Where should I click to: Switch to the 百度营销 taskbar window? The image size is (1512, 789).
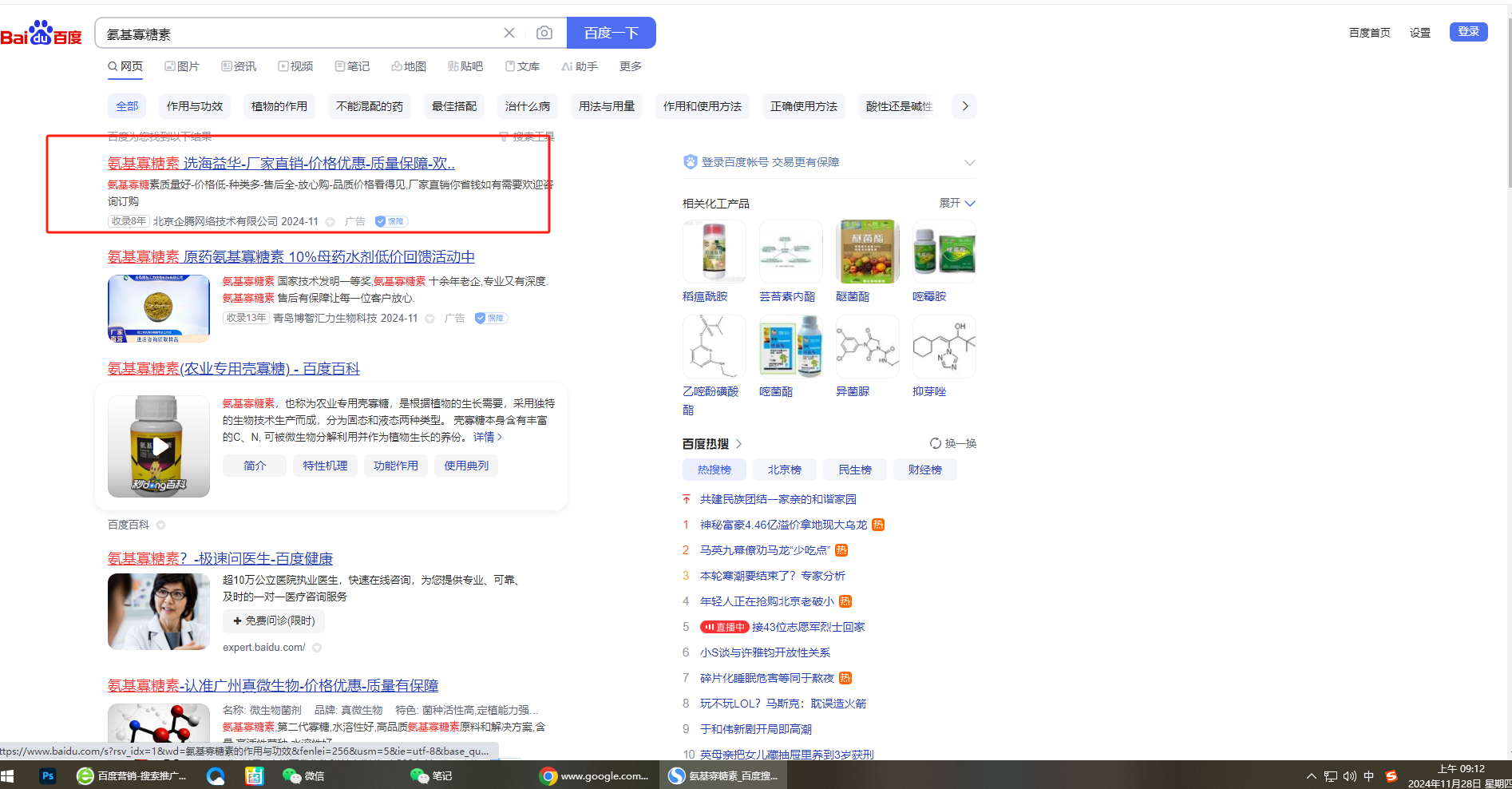[131, 775]
